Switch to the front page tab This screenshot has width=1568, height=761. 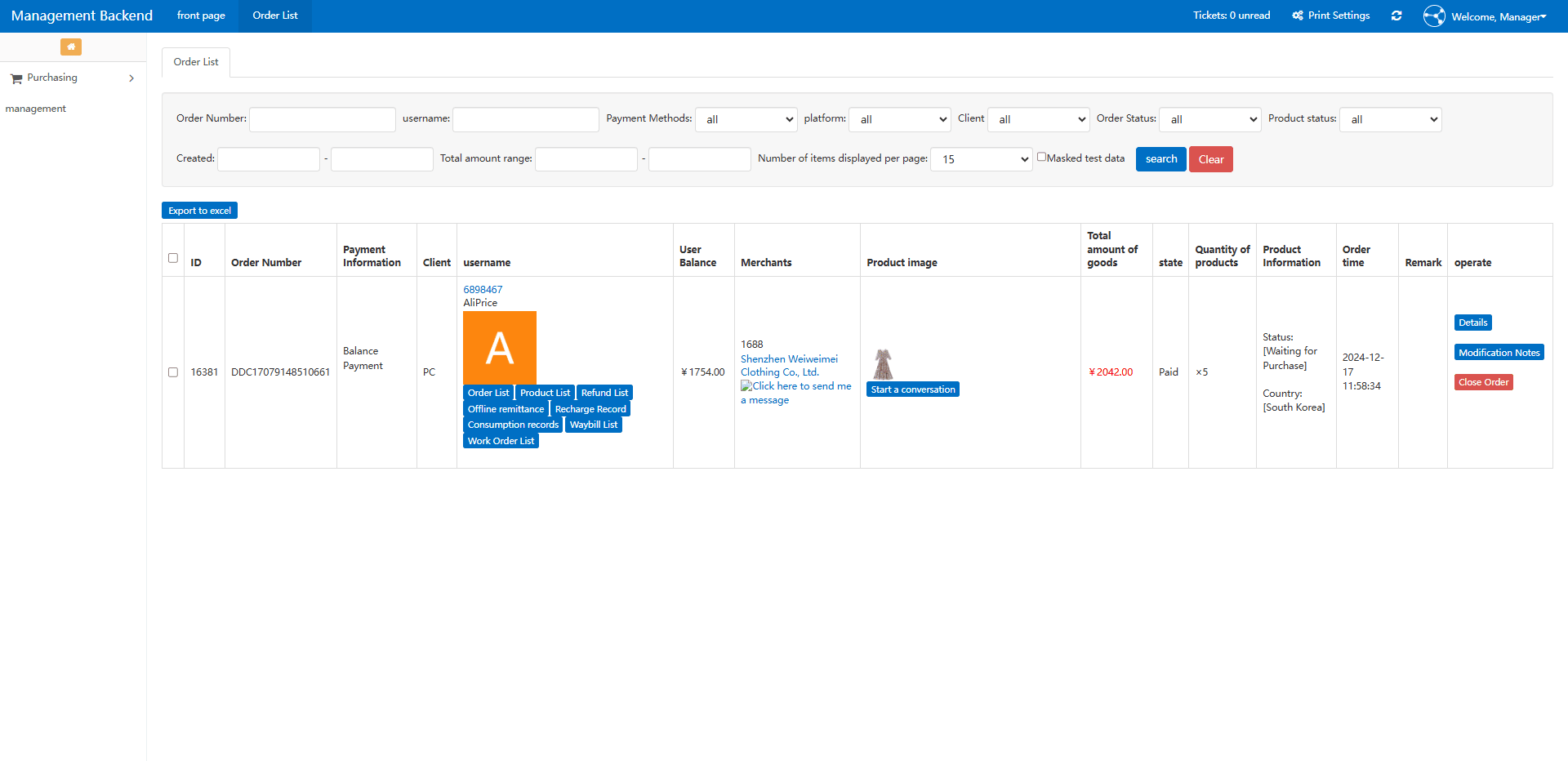point(201,16)
